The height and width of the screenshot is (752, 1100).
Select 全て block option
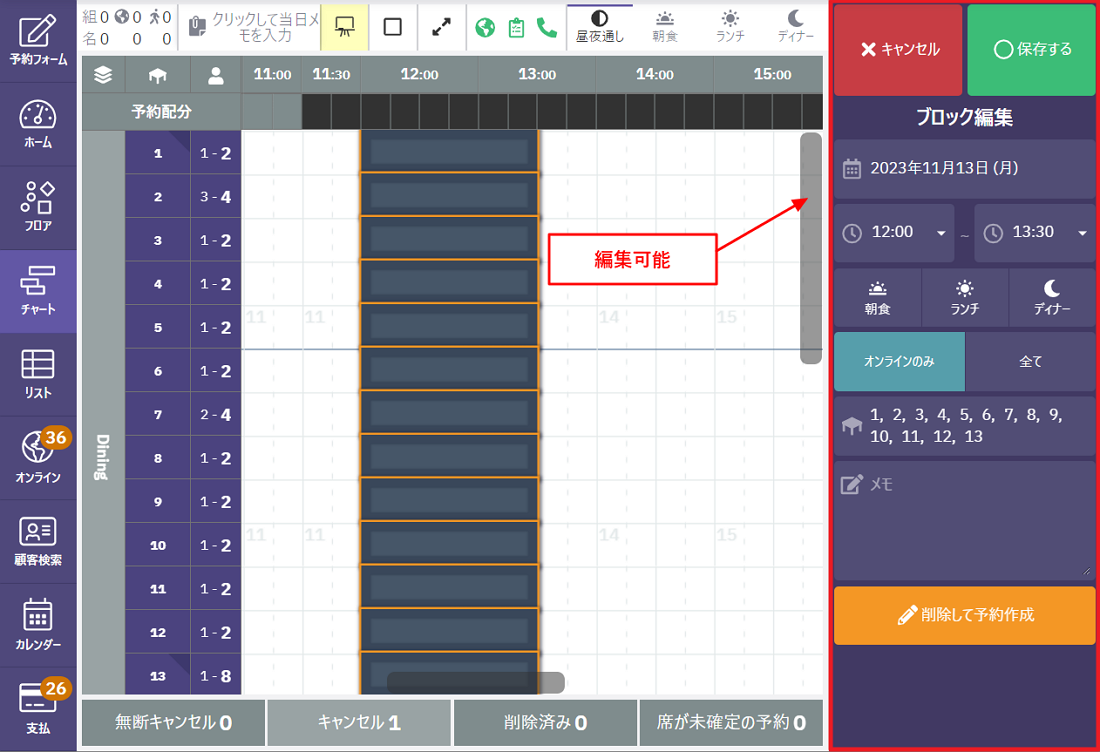pyautogui.click(x=1030, y=361)
